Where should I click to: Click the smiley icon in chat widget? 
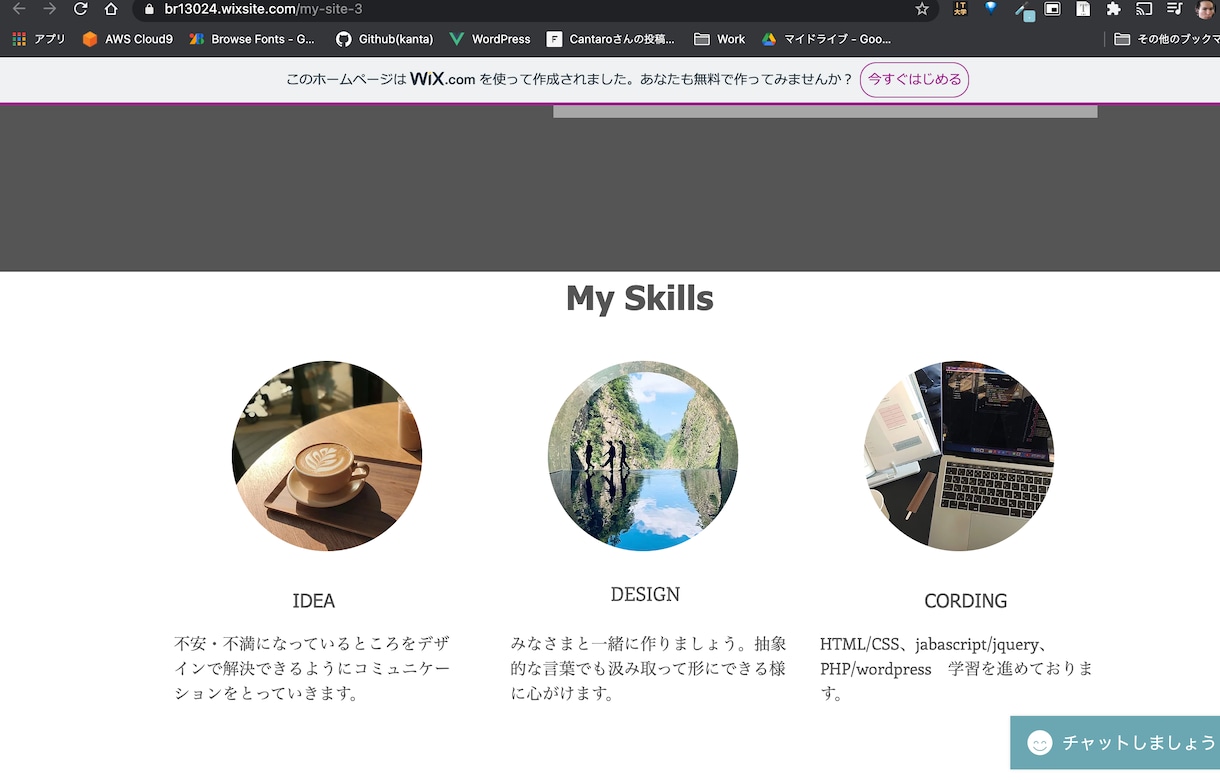(x=1040, y=743)
